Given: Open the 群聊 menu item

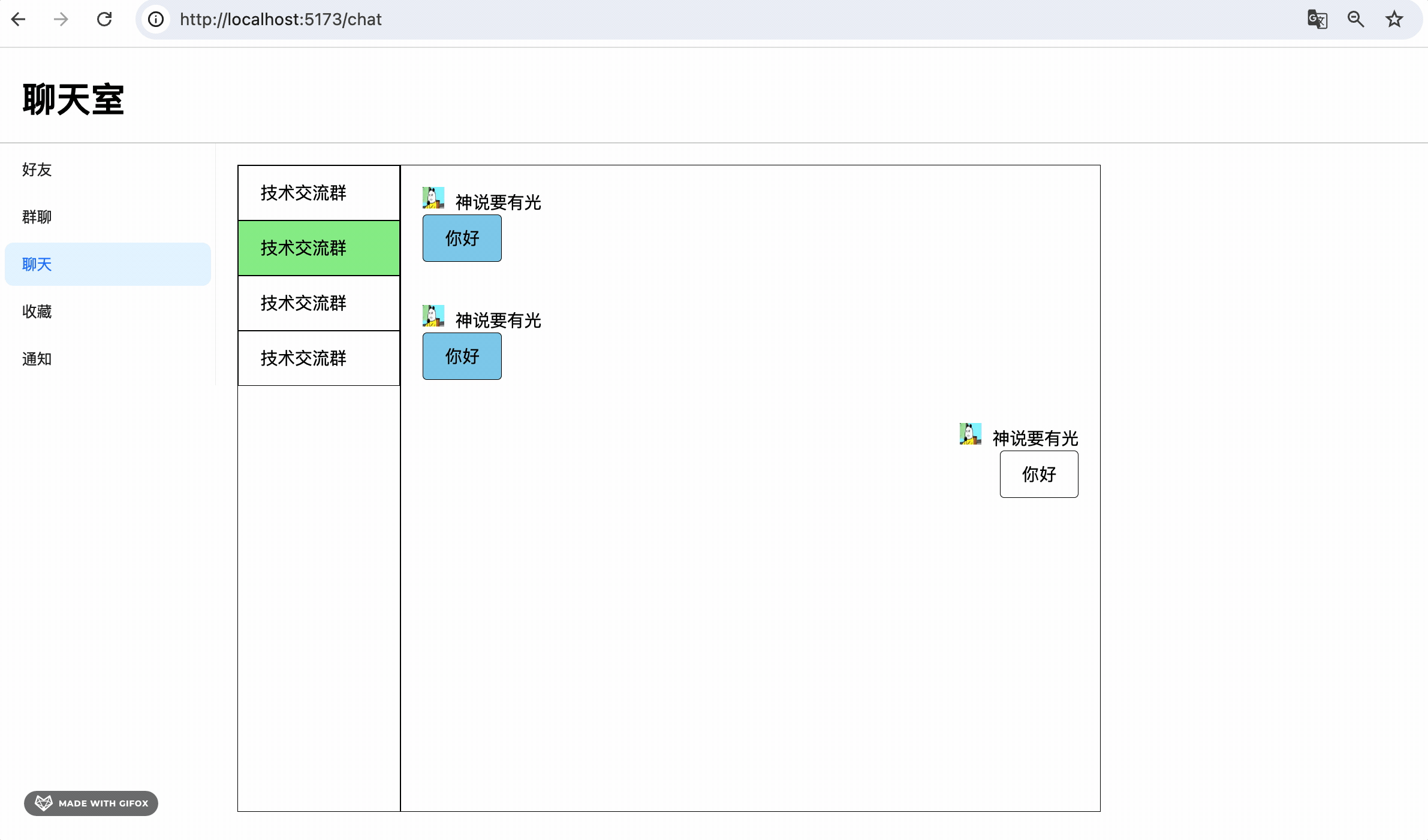Looking at the screenshot, I should click(x=37, y=217).
